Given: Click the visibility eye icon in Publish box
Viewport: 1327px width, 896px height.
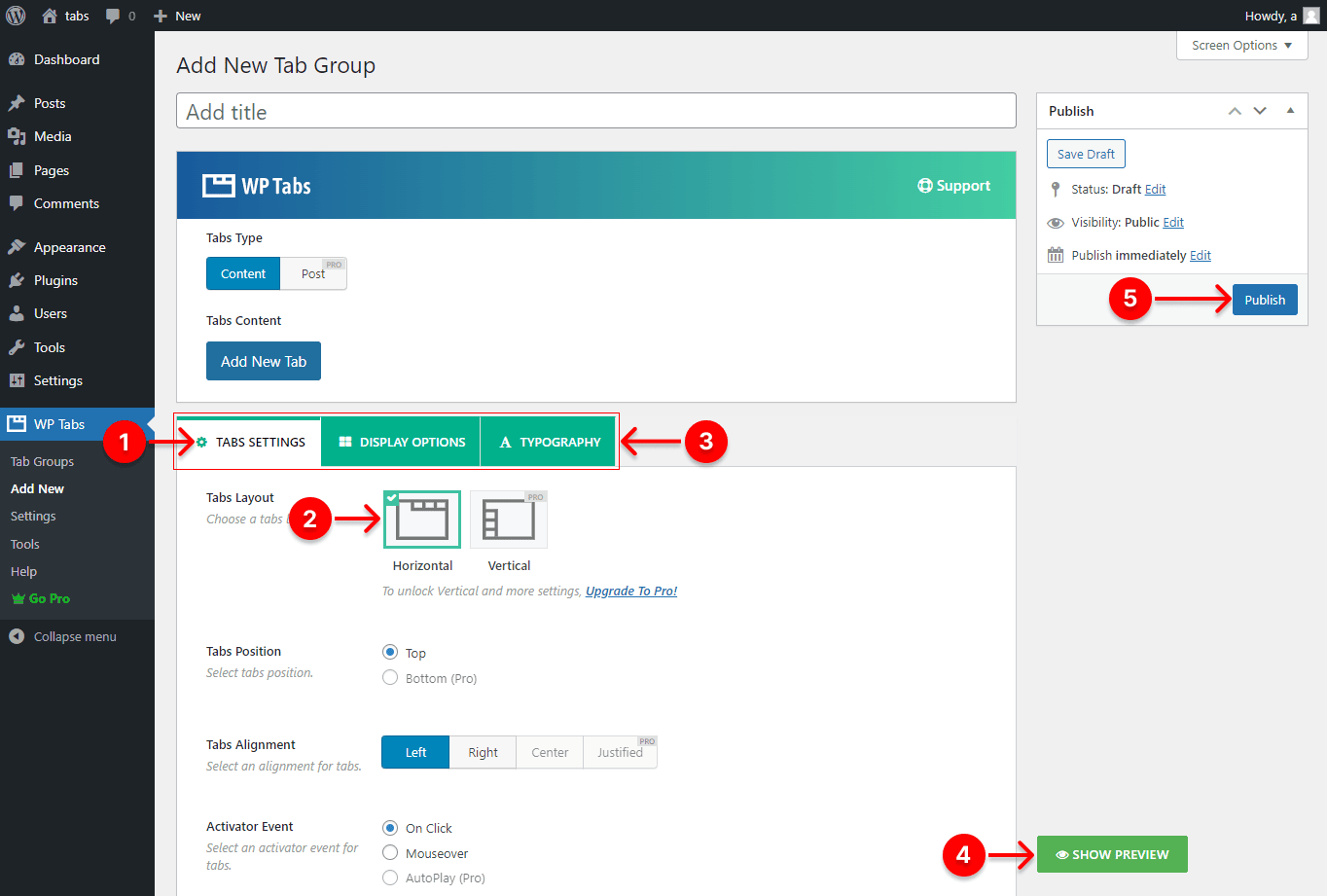Looking at the screenshot, I should point(1056,223).
